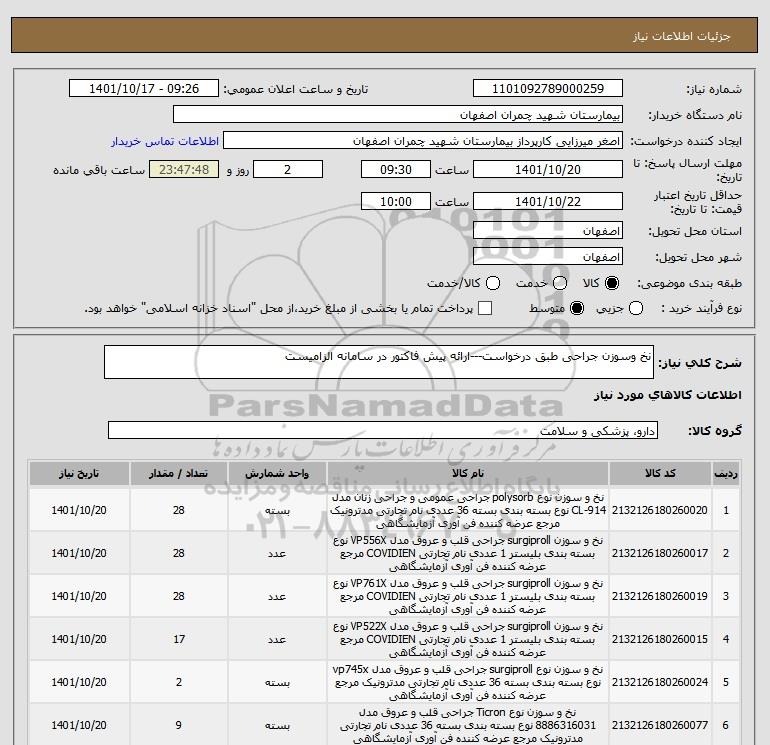Click product code 2132126180260024
The image size is (770, 745).
click(x=660, y=682)
